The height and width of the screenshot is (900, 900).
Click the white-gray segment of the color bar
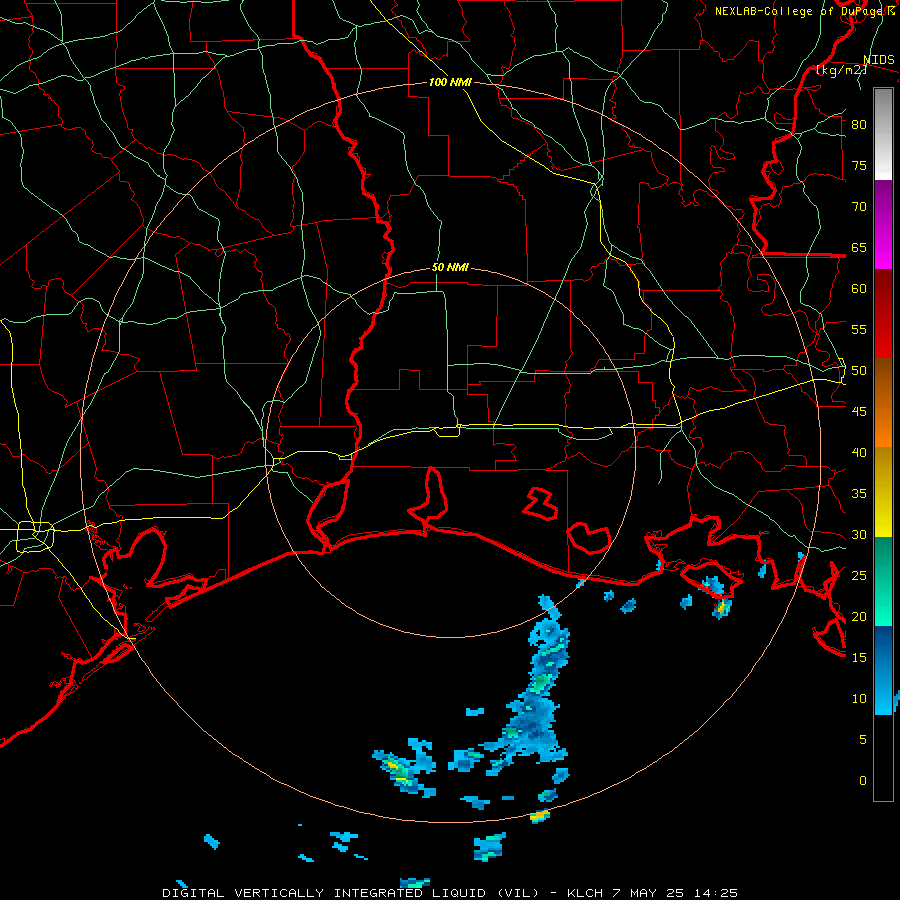(x=883, y=134)
